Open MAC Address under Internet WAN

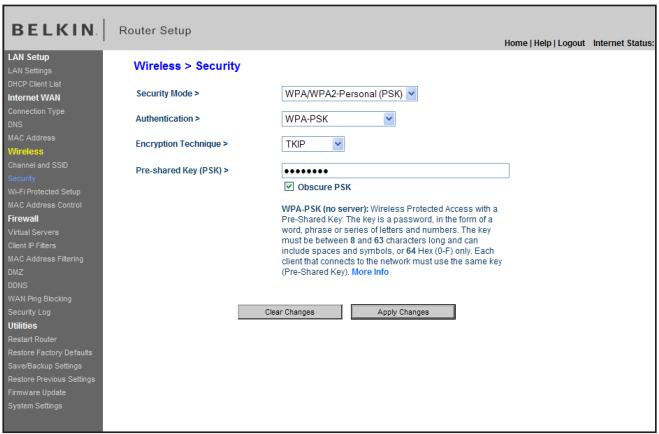pos(32,138)
